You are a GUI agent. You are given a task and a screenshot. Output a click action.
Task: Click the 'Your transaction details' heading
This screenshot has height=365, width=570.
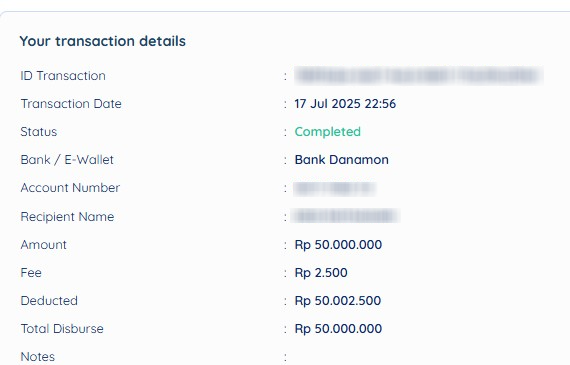coord(103,41)
